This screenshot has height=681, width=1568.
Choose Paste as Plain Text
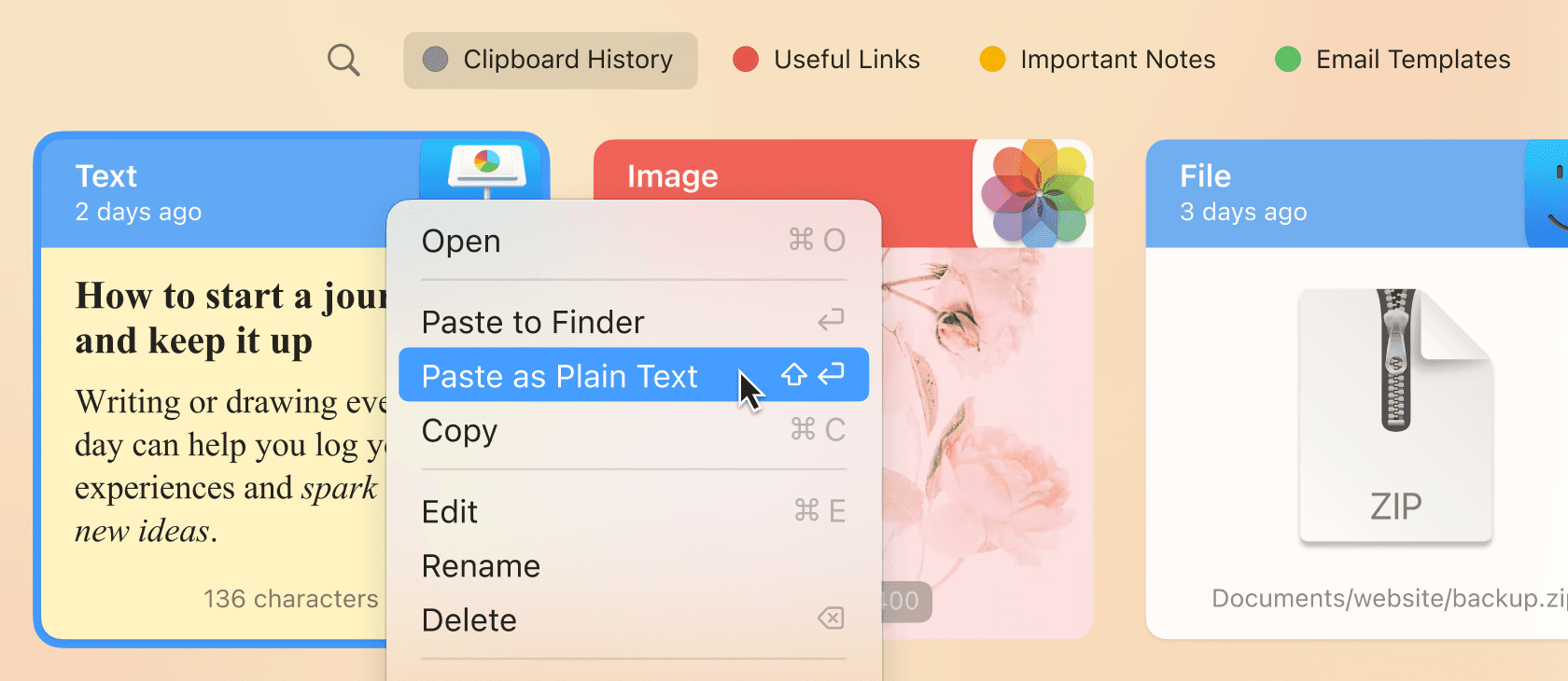[x=559, y=376]
